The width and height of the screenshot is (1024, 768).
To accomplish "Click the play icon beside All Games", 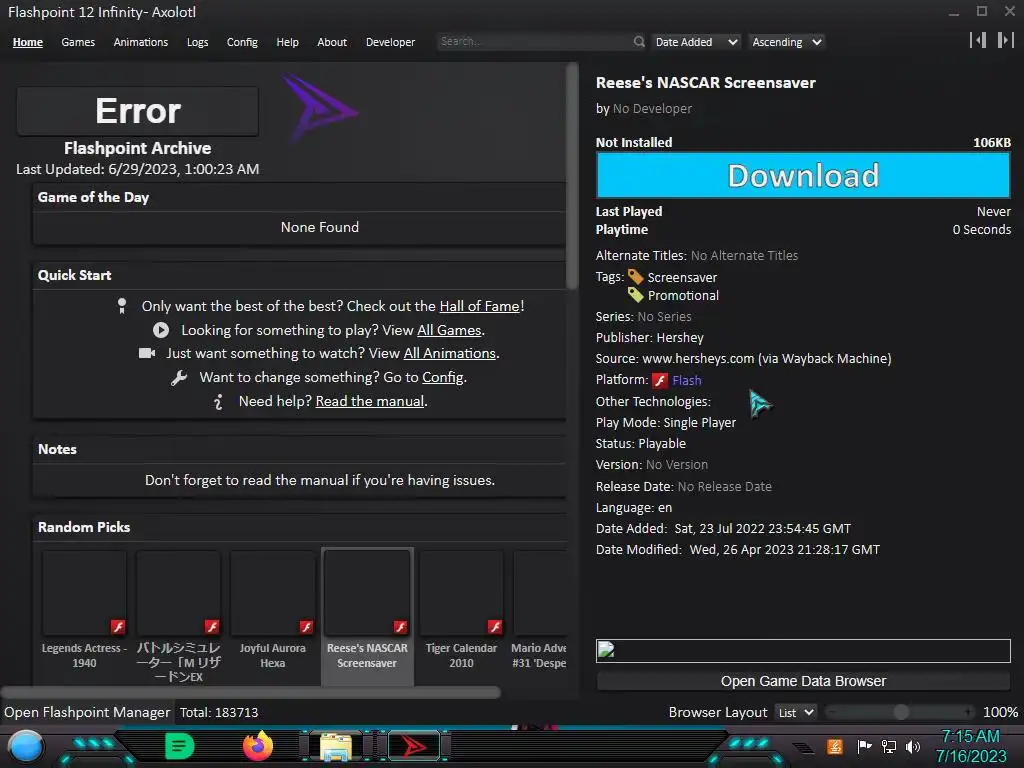I will (x=161, y=330).
